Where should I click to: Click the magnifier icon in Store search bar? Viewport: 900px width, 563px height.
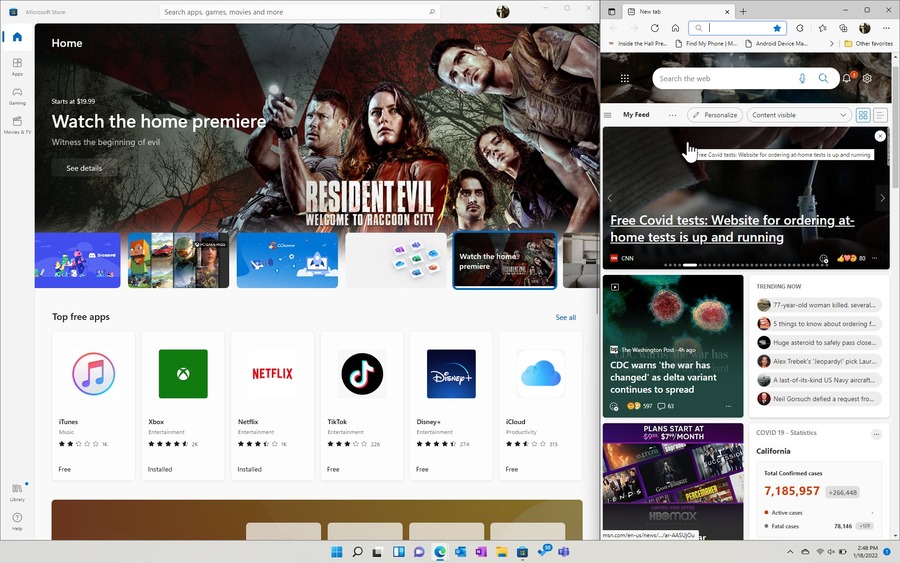[432, 11]
